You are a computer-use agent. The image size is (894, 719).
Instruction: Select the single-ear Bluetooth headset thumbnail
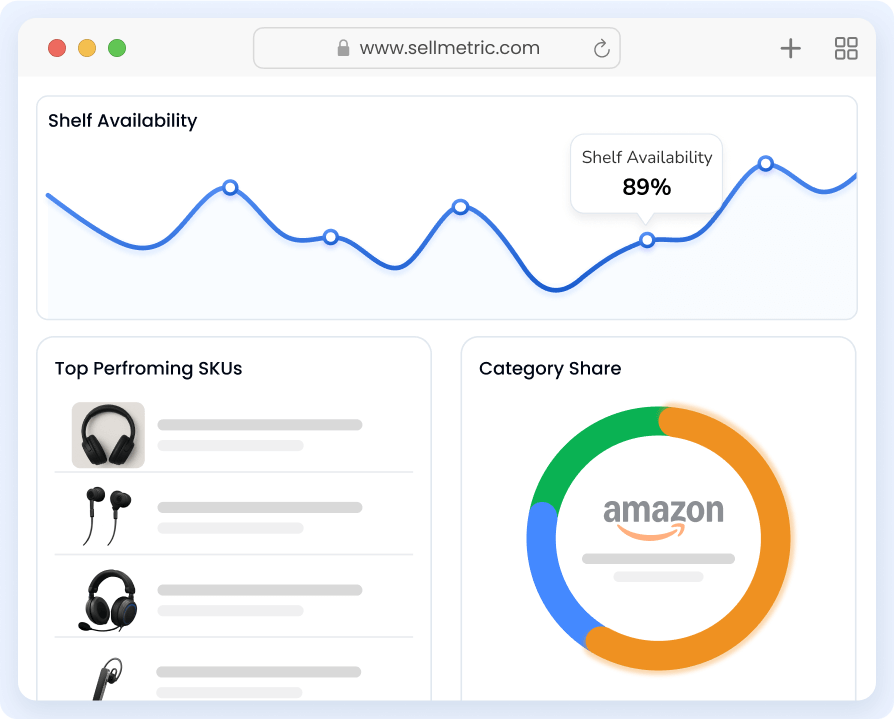tap(106, 678)
